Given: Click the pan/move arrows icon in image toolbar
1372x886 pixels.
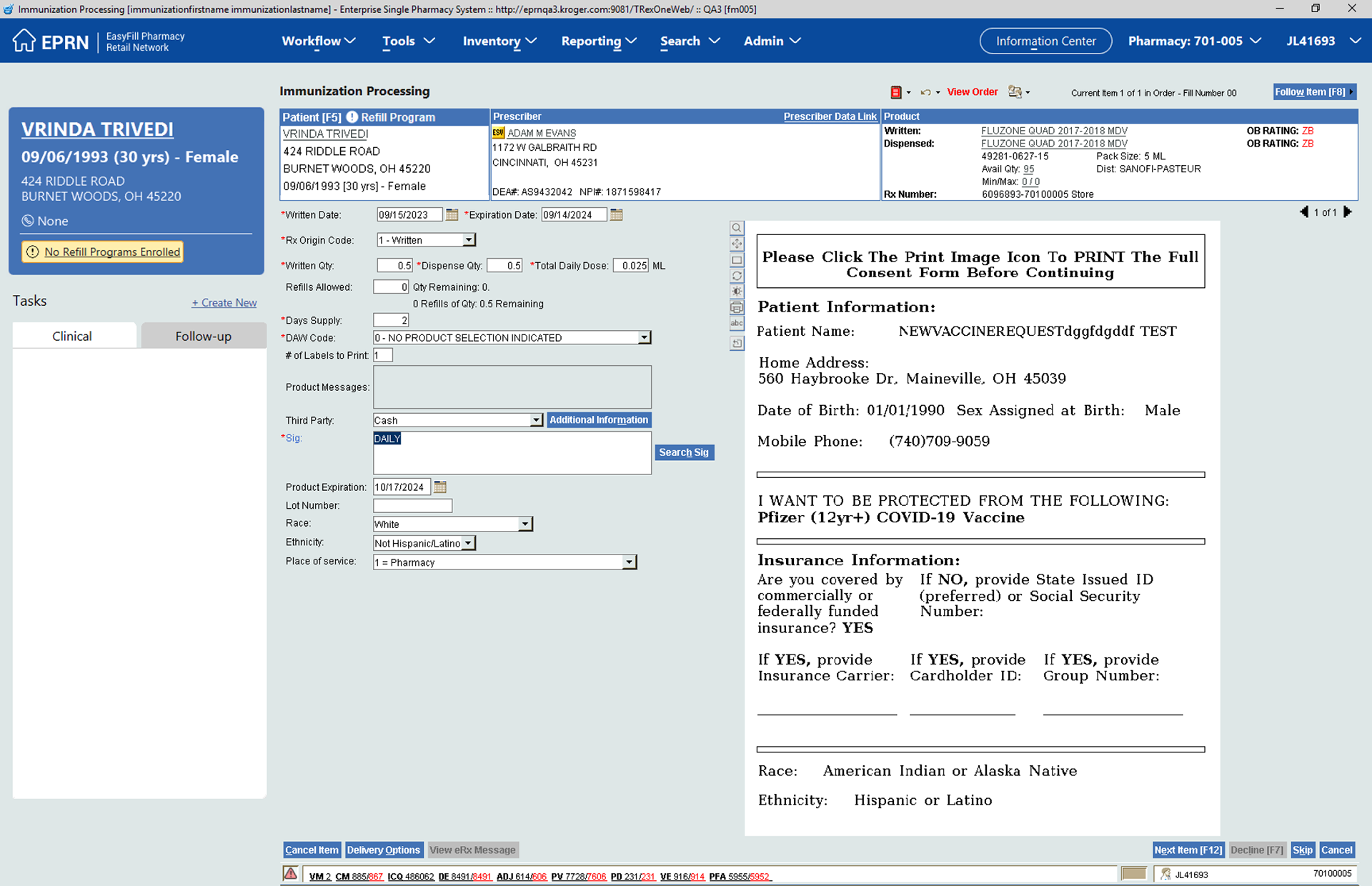Looking at the screenshot, I should 736,244.
